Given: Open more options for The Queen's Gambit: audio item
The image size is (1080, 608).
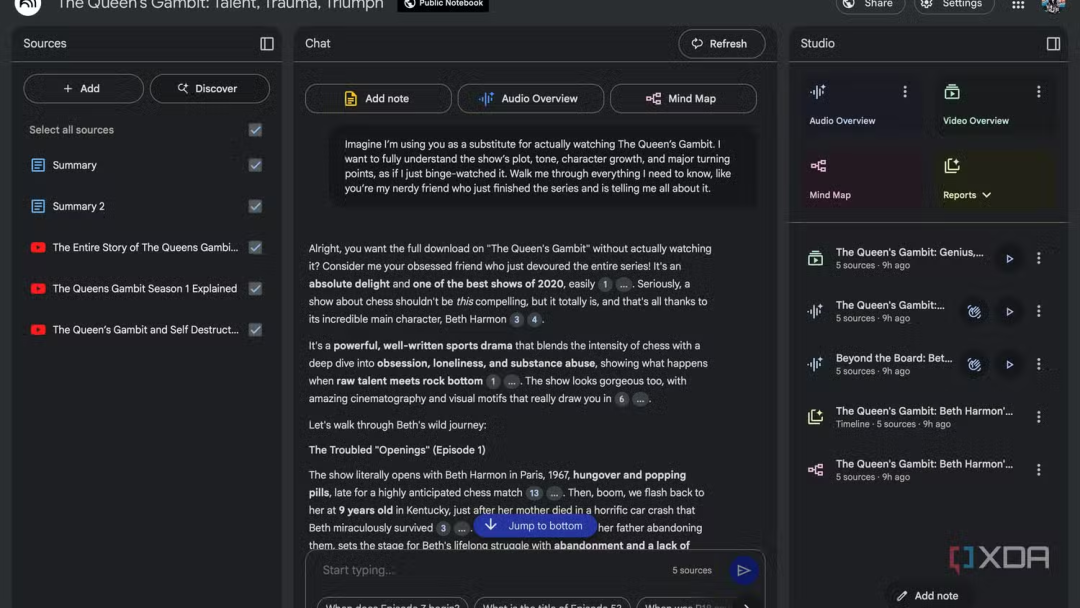Looking at the screenshot, I should point(1039,311).
